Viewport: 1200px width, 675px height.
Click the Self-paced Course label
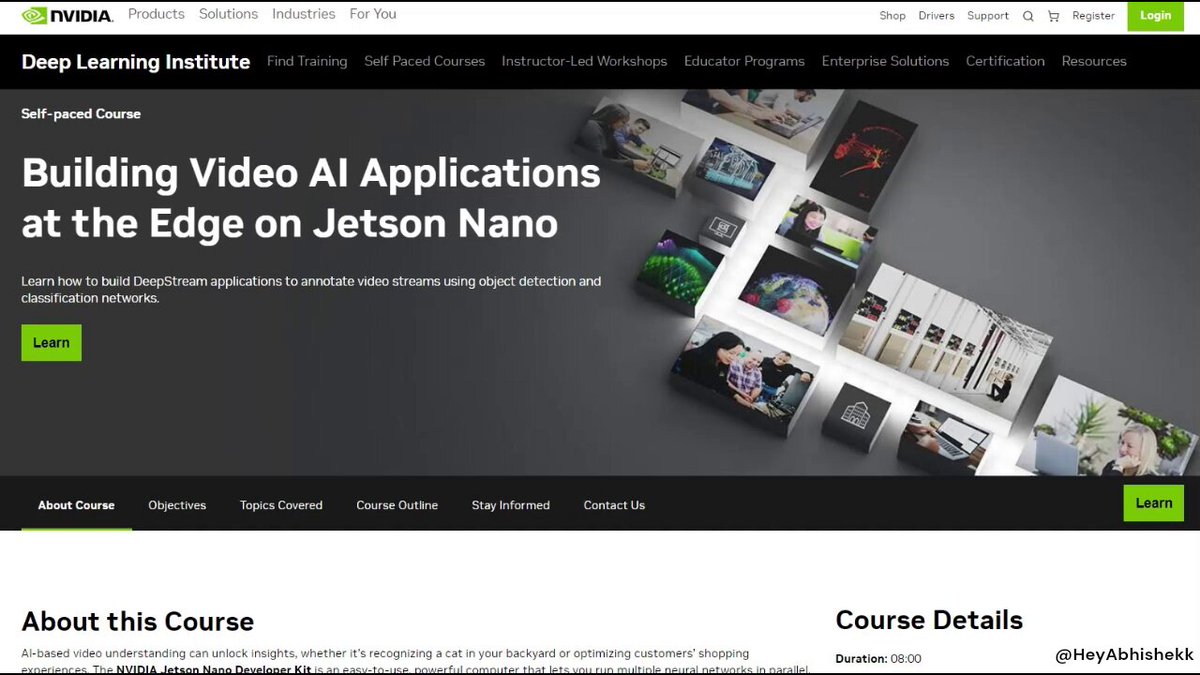[81, 114]
